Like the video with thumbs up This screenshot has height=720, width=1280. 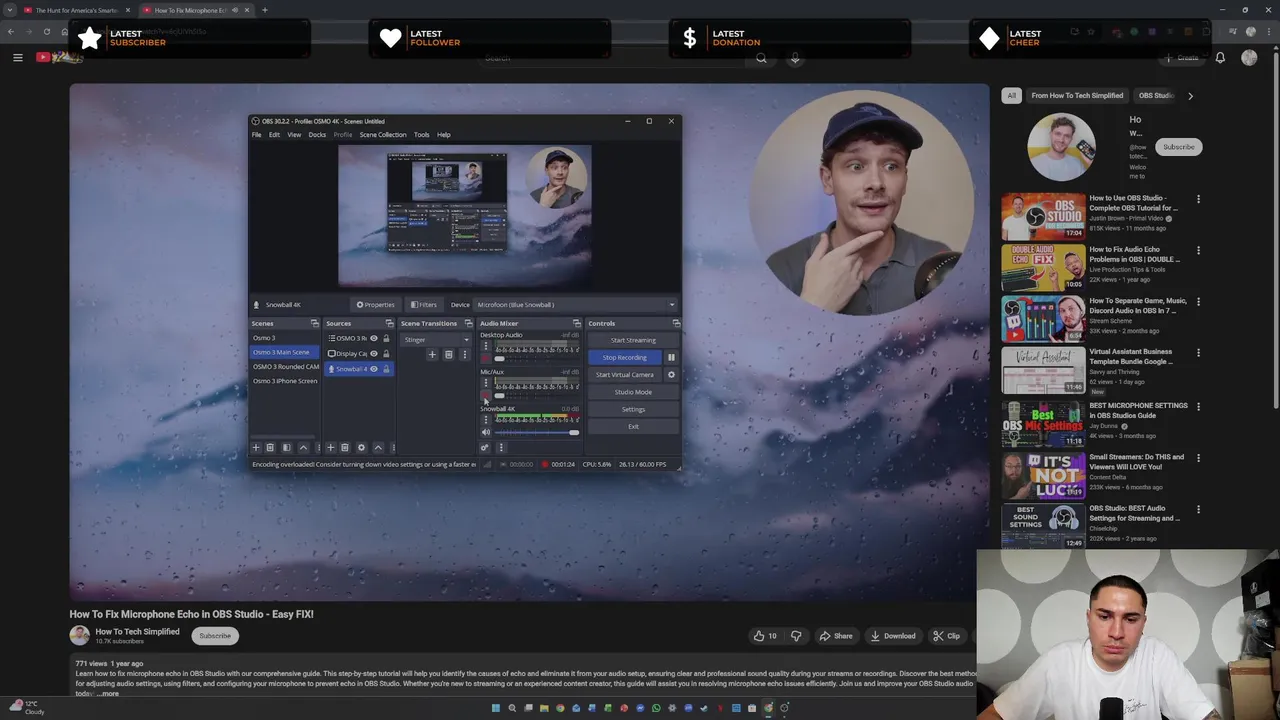point(765,636)
